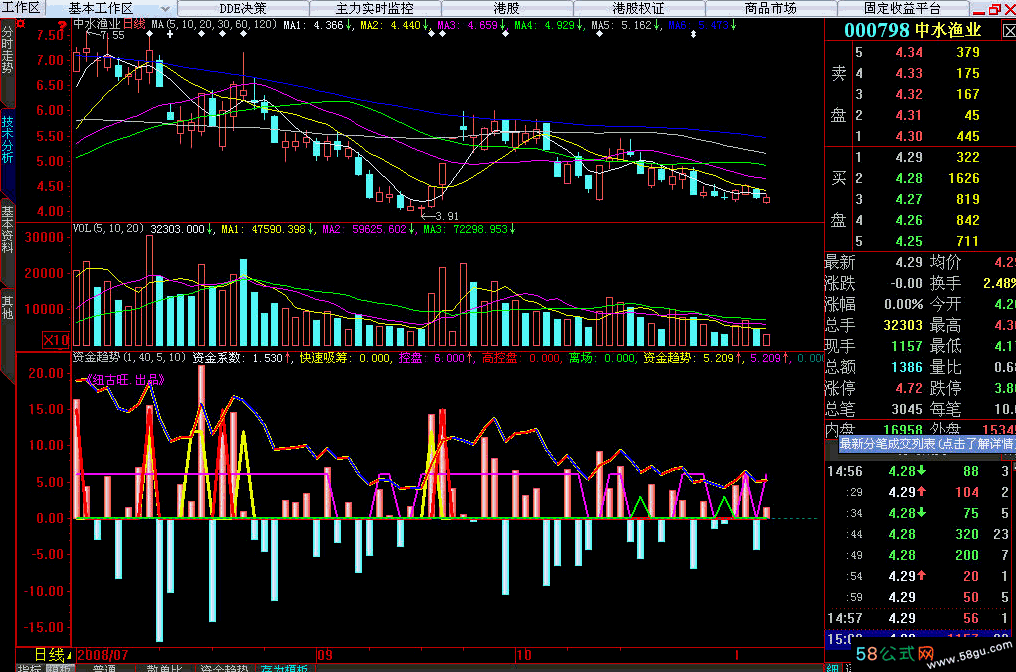
Task: Close the quote panel with the X box
Action: coord(1009,30)
